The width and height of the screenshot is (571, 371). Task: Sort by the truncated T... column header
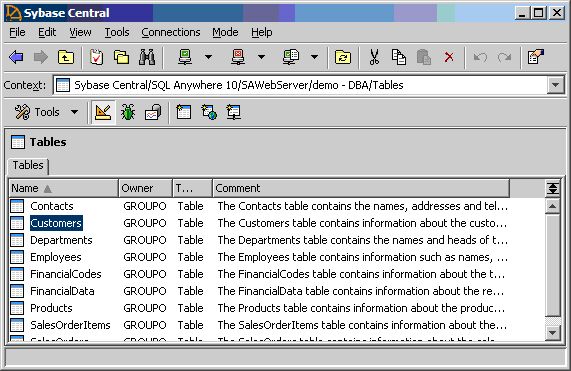[193, 188]
